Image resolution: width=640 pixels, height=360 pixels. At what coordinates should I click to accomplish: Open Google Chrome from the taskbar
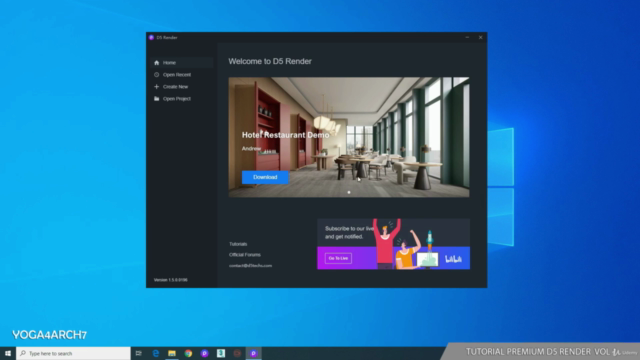(188, 353)
